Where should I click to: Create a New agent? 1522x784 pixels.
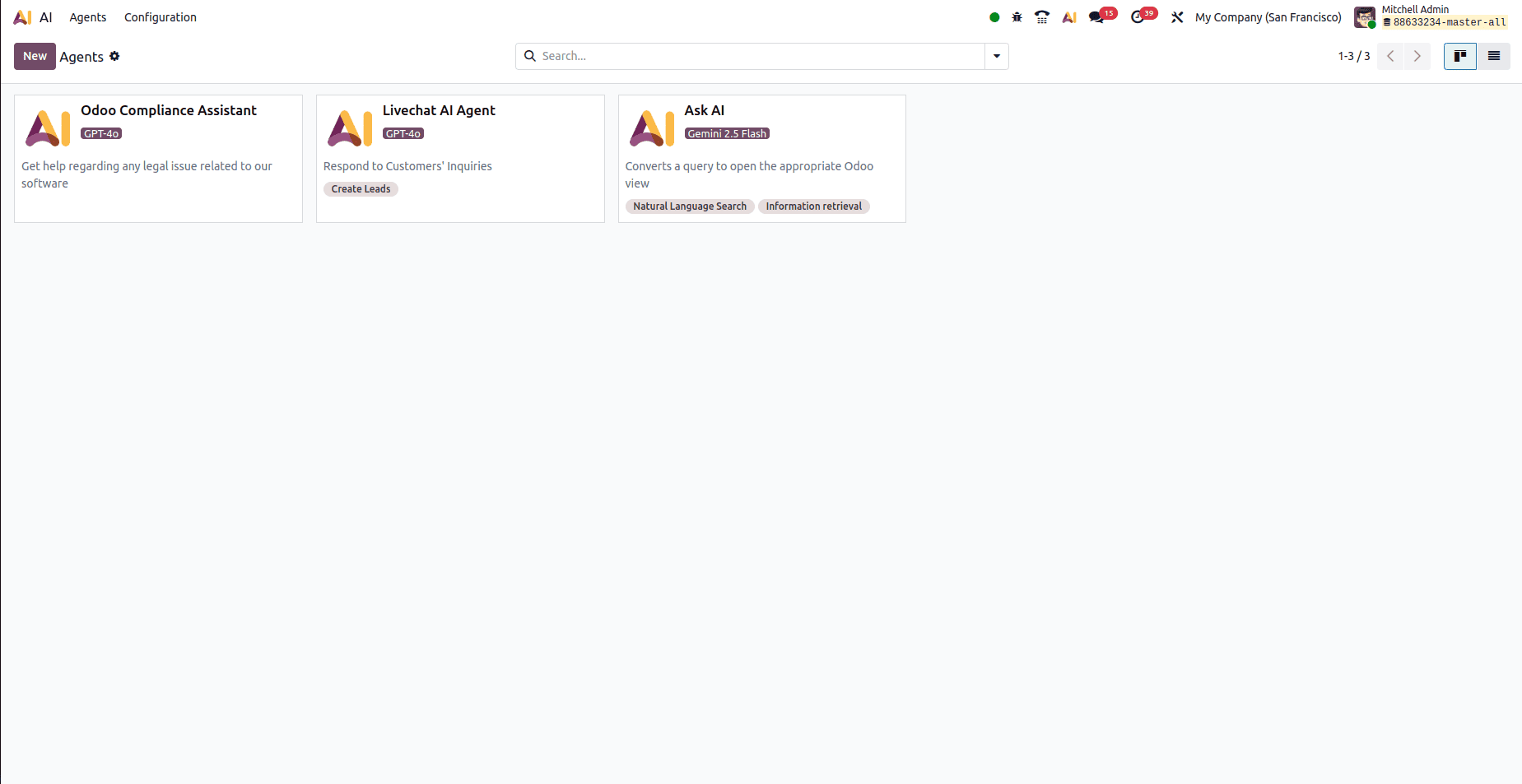tap(35, 56)
